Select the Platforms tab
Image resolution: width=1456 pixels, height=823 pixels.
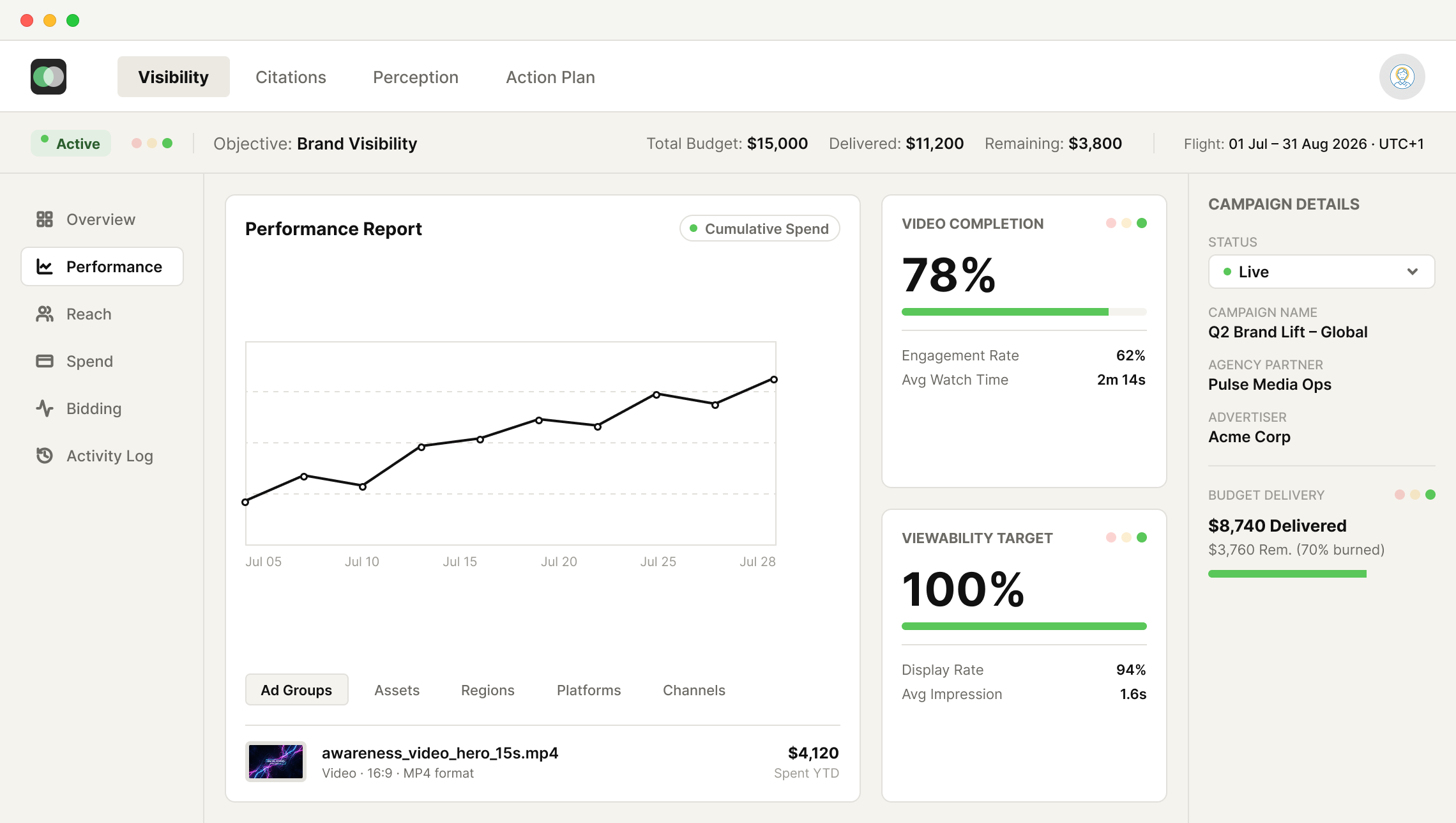(x=589, y=690)
